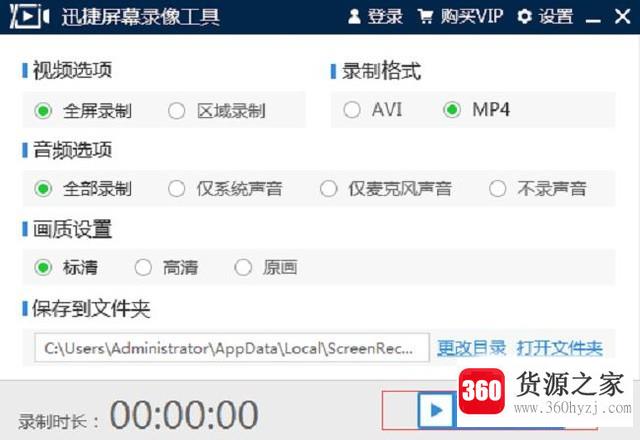Select 不录声音 audio option
The height and width of the screenshot is (440, 640).
[x=538, y=189]
